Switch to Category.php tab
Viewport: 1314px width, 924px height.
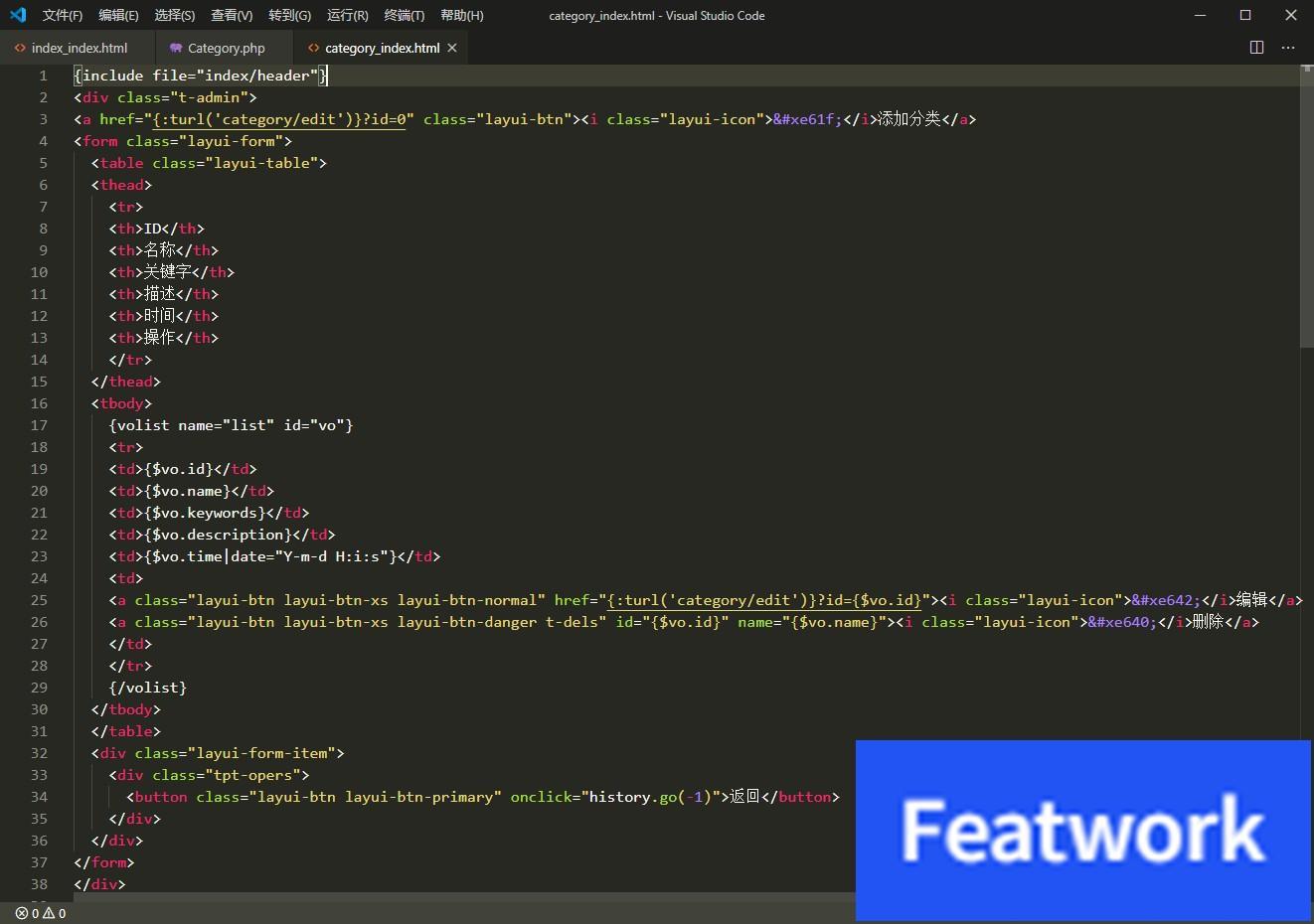(x=226, y=48)
